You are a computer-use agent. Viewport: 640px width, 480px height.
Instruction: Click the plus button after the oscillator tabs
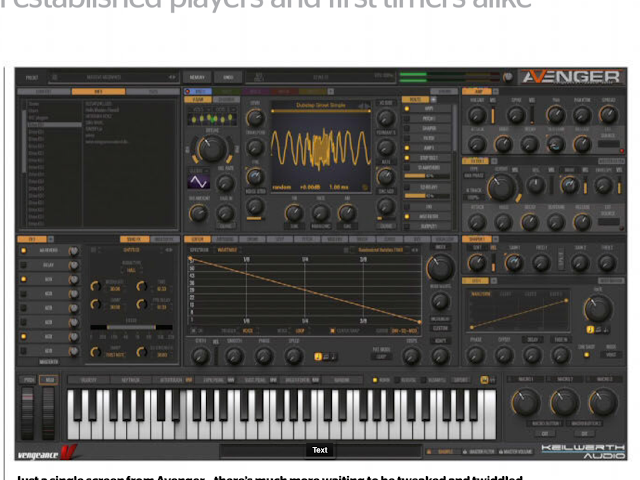pos(331,91)
